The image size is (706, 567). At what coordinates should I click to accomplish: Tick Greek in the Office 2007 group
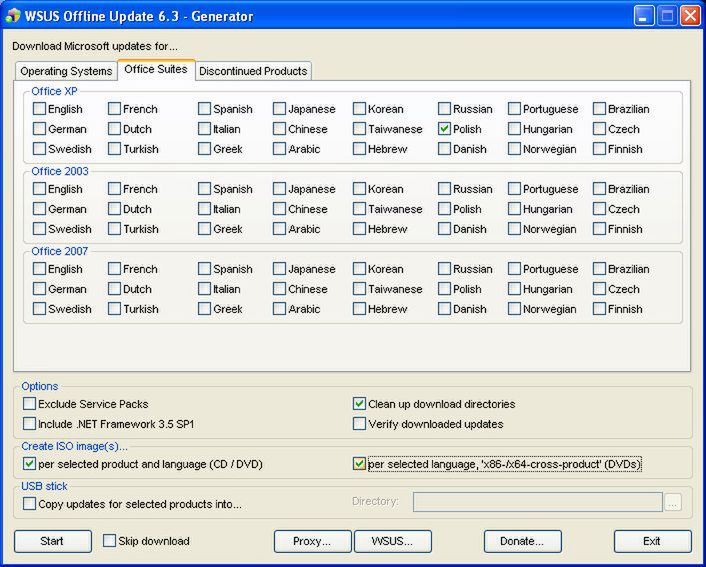[204, 309]
